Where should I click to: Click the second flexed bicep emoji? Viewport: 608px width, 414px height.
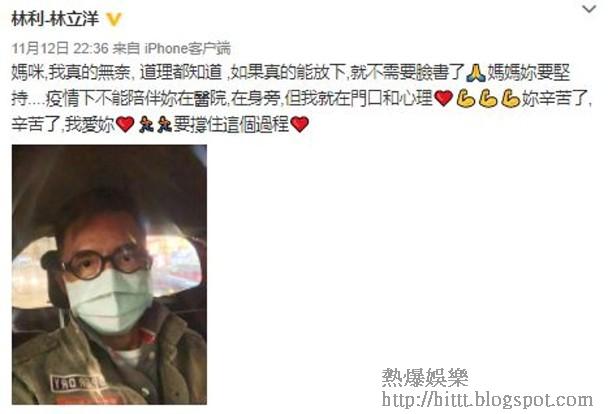pos(488,98)
